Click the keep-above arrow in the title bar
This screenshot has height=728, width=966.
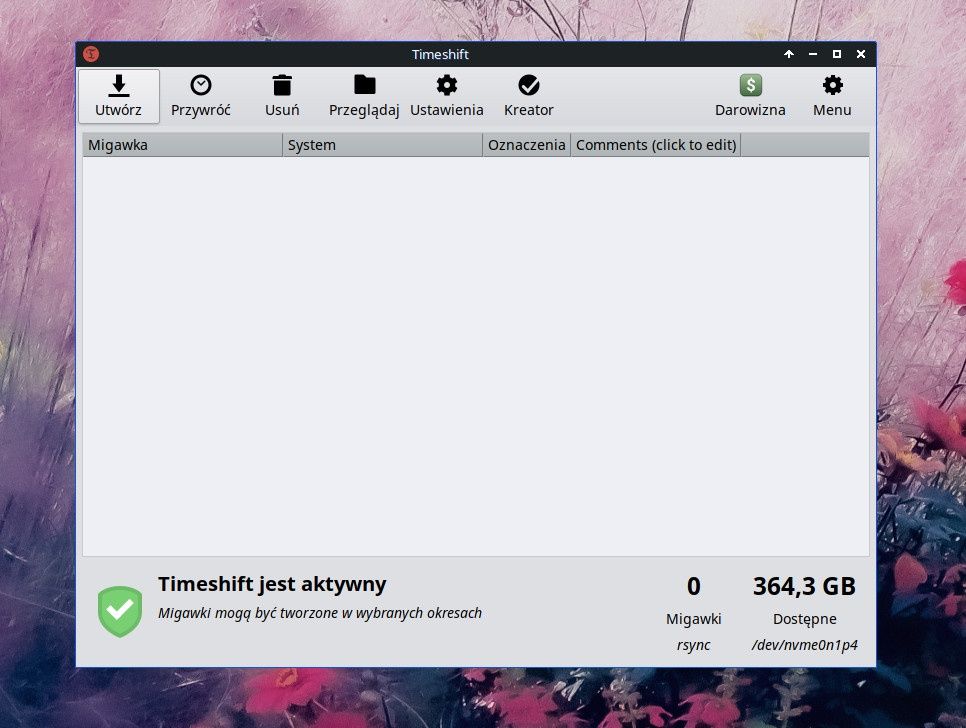[789, 54]
